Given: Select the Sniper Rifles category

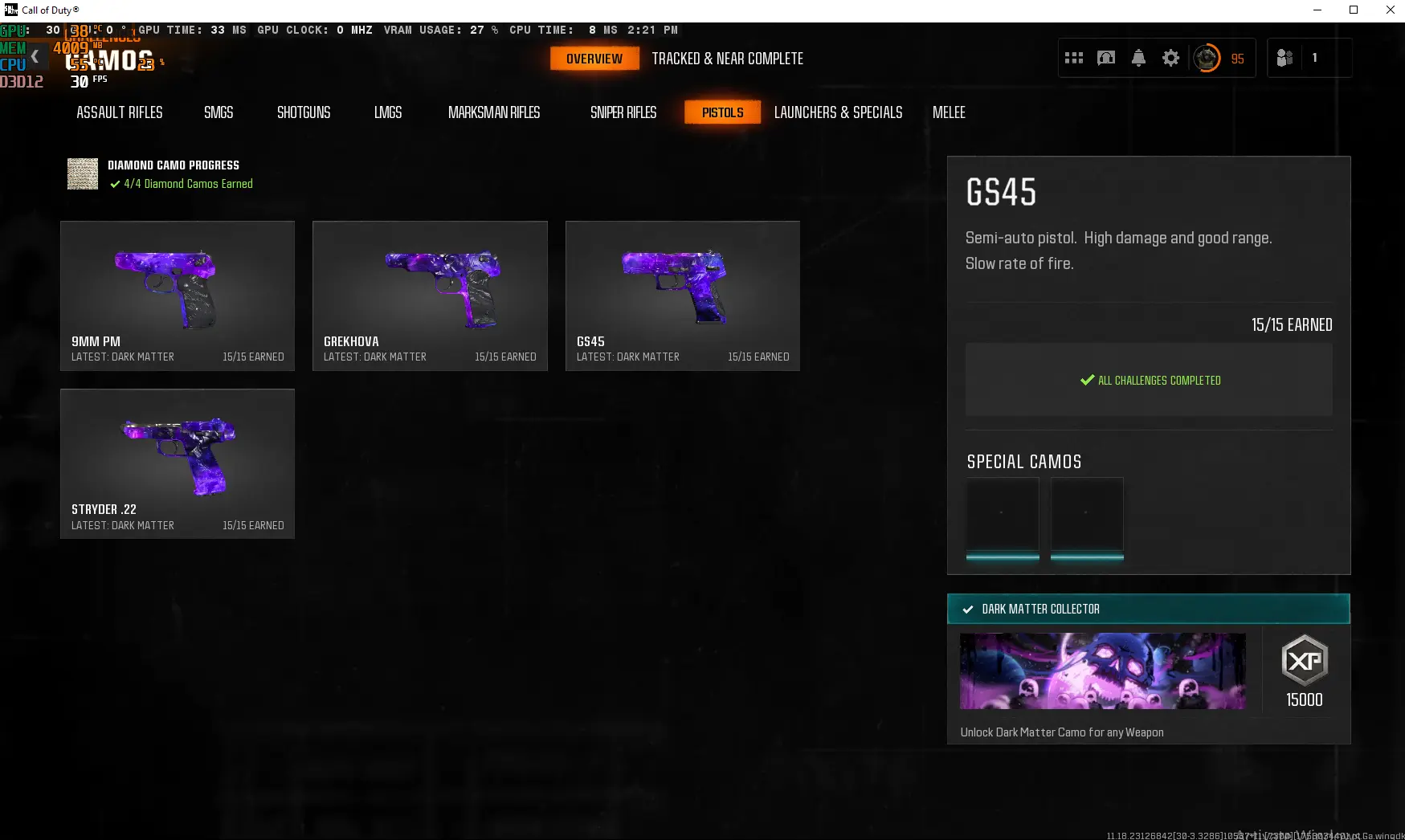Looking at the screenshot, I should (x=623, y=112).
